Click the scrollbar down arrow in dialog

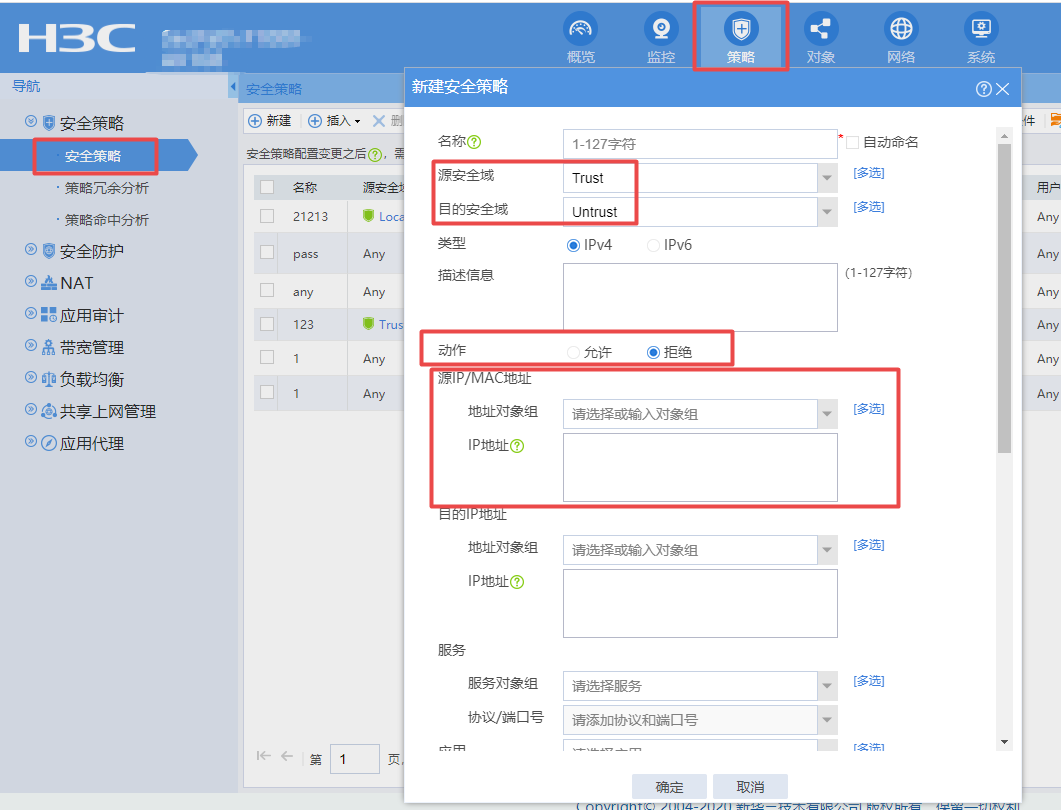(x=1004, y=742)
